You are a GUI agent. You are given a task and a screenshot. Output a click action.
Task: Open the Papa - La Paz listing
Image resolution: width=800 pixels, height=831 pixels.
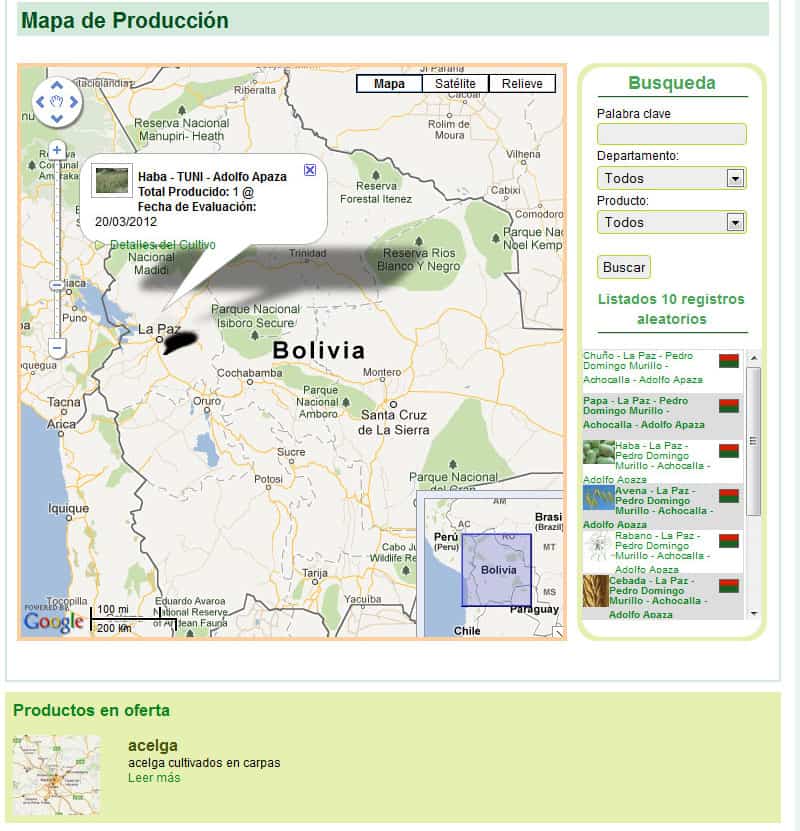click(644, 412)
